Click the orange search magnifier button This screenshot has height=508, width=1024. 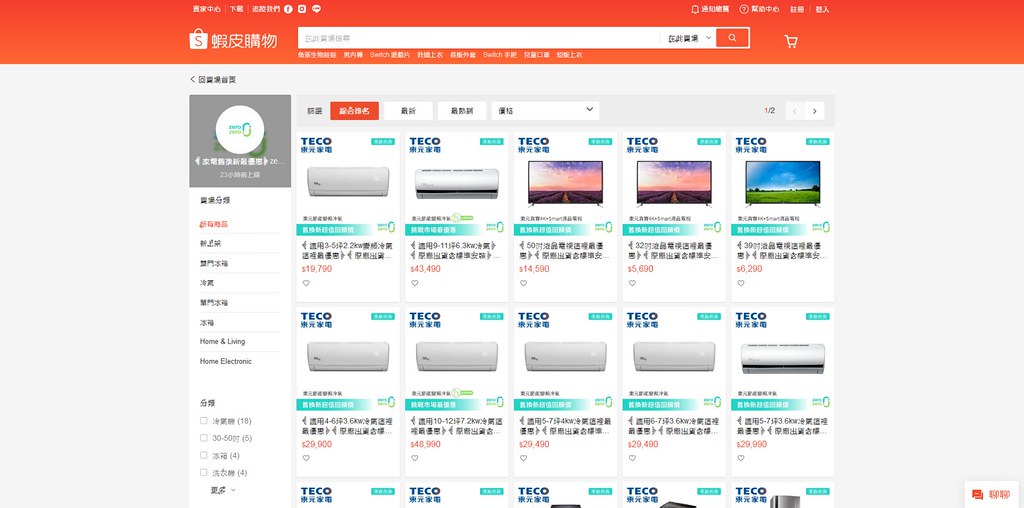732,38
